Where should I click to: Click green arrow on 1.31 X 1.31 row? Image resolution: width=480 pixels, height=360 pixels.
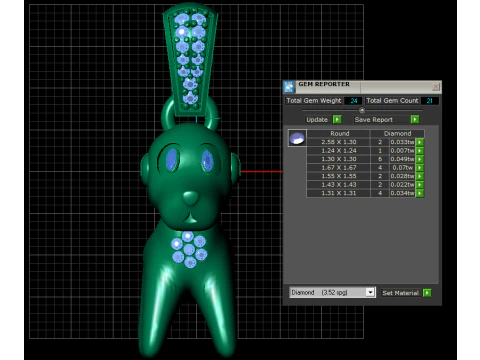pos(420,193)
